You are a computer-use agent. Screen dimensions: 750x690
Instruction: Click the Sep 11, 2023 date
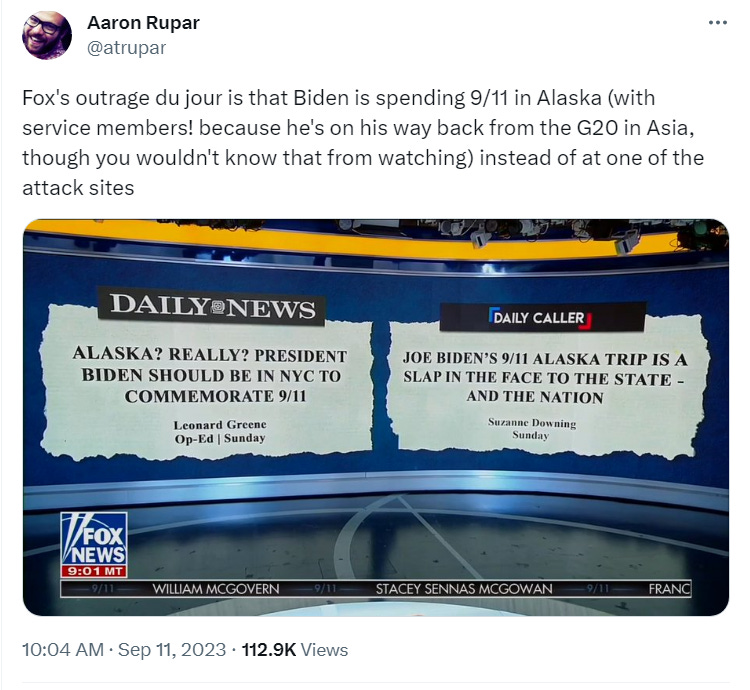(172, 649)
